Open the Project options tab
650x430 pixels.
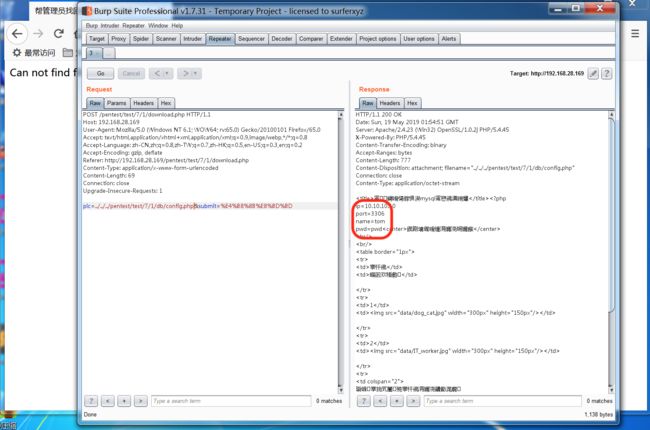(378, 39)
